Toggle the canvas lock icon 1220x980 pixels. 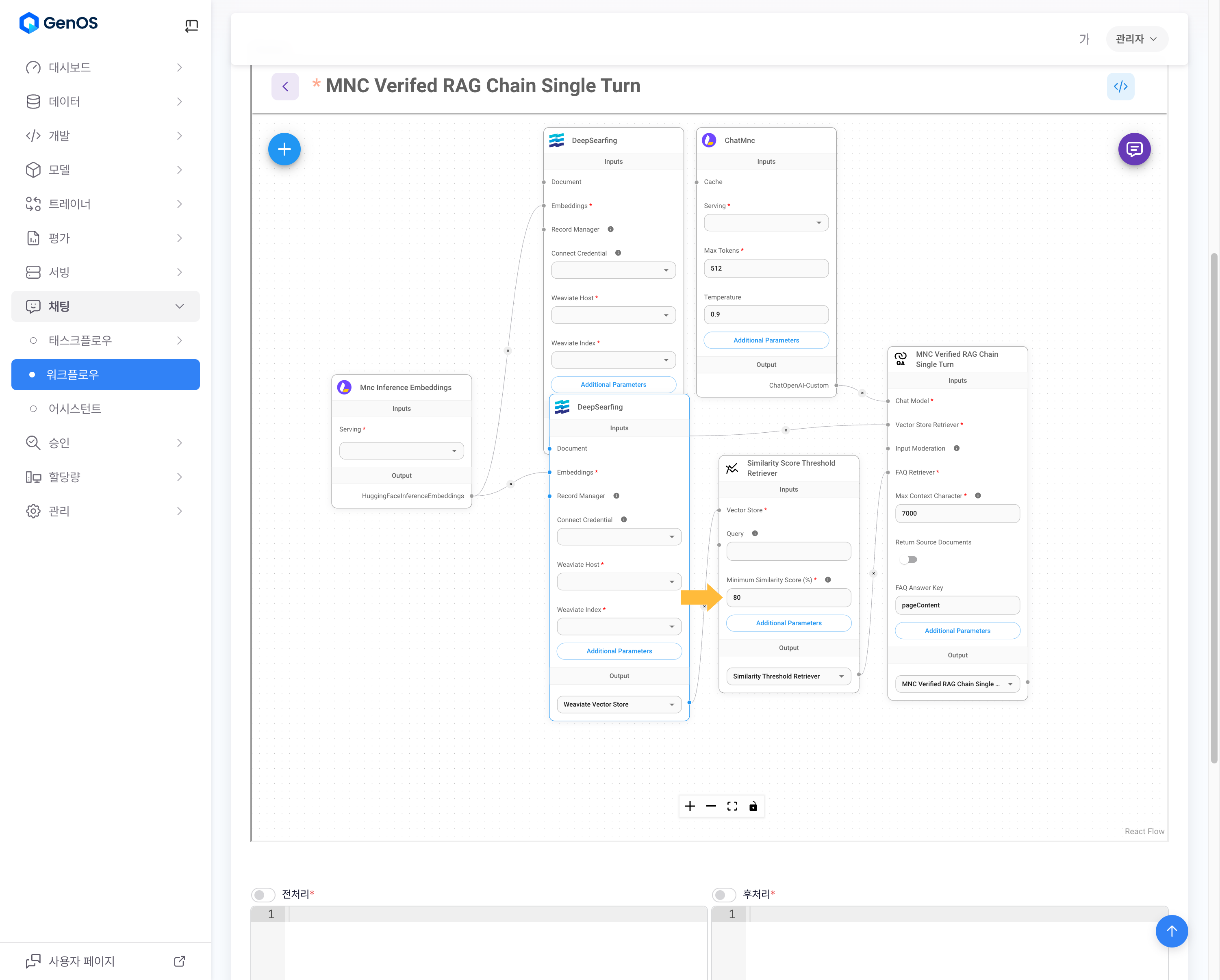[x=753, y=806]
